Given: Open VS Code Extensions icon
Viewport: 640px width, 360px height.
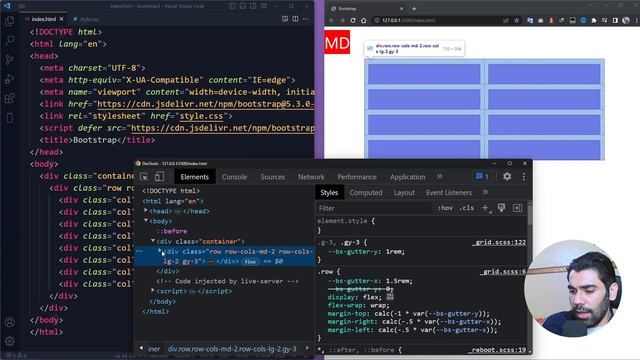Looking at the screenshot, I should [10, 98].
